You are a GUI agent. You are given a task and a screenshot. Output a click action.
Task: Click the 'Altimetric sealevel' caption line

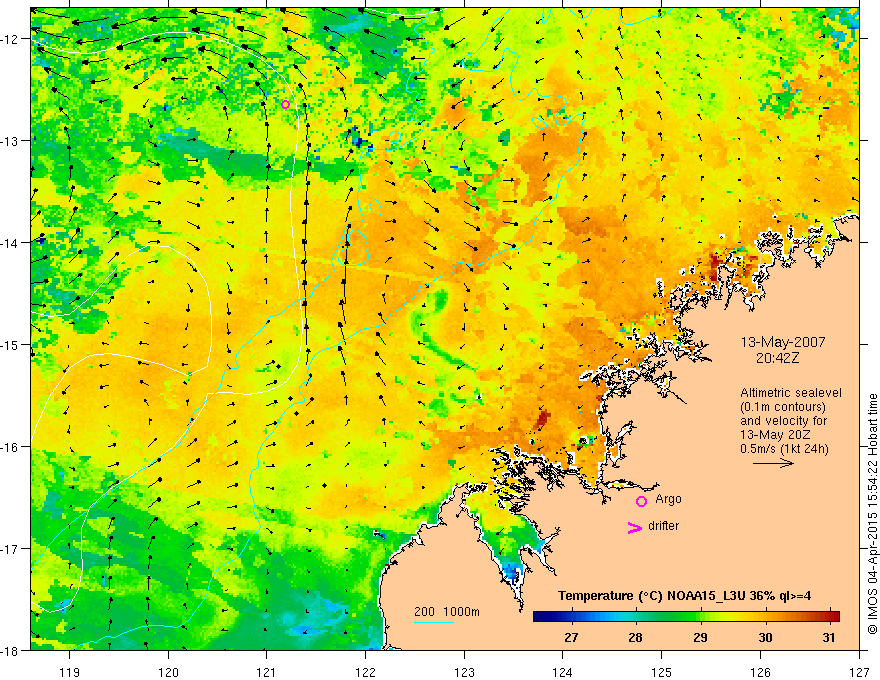point(791,393)
